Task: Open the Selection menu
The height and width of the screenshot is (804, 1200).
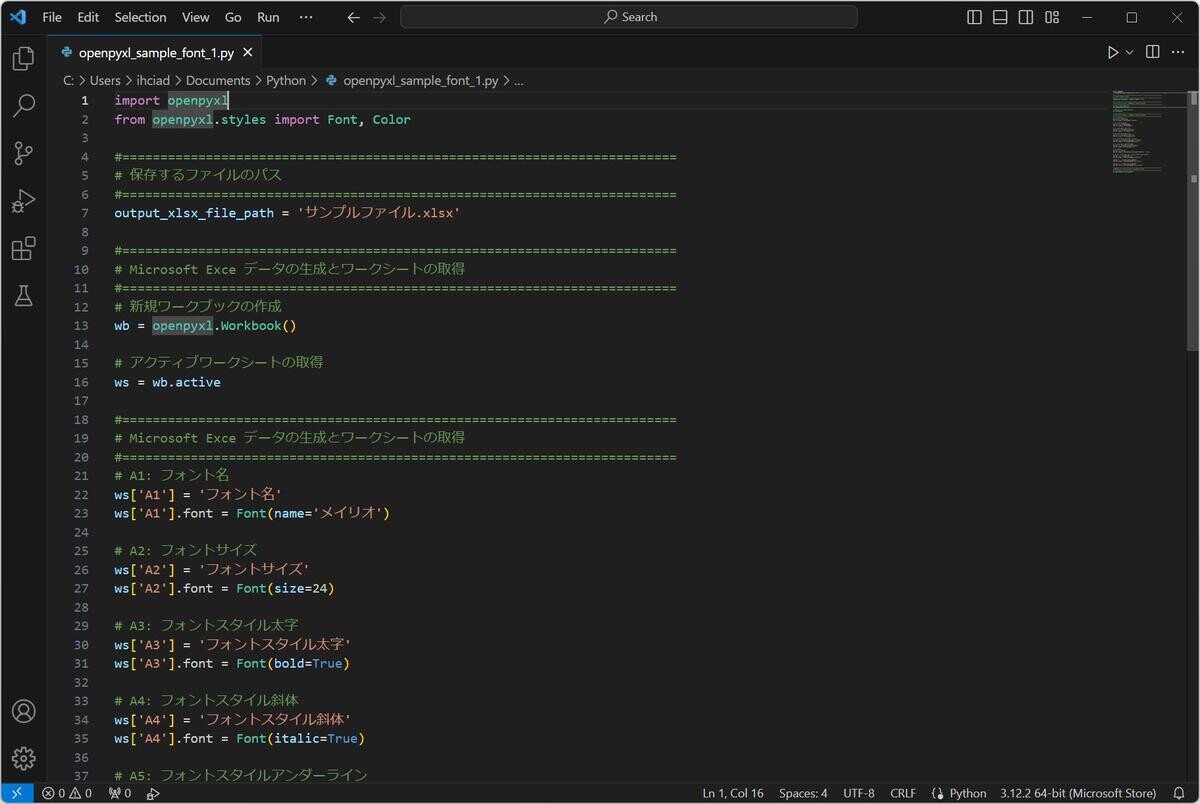Action: tap(140, 17)
